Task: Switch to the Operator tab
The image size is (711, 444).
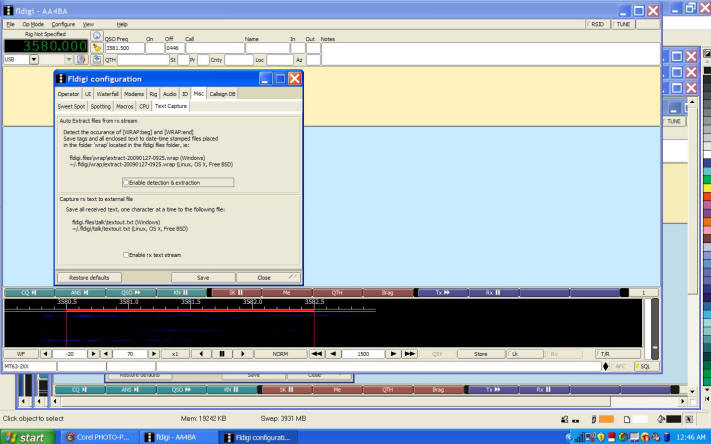Action: pyautogui.click(x=68, y=94)
